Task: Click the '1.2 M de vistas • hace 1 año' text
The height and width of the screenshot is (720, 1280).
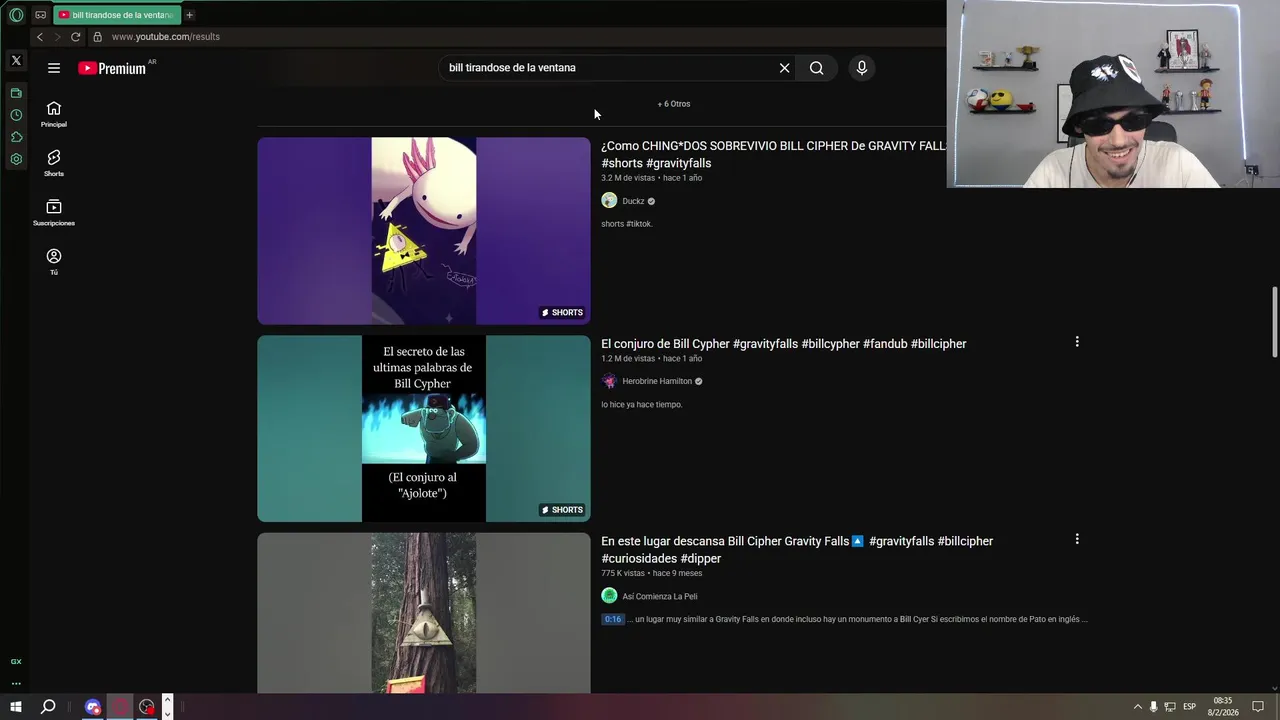Action: [652, 358]
